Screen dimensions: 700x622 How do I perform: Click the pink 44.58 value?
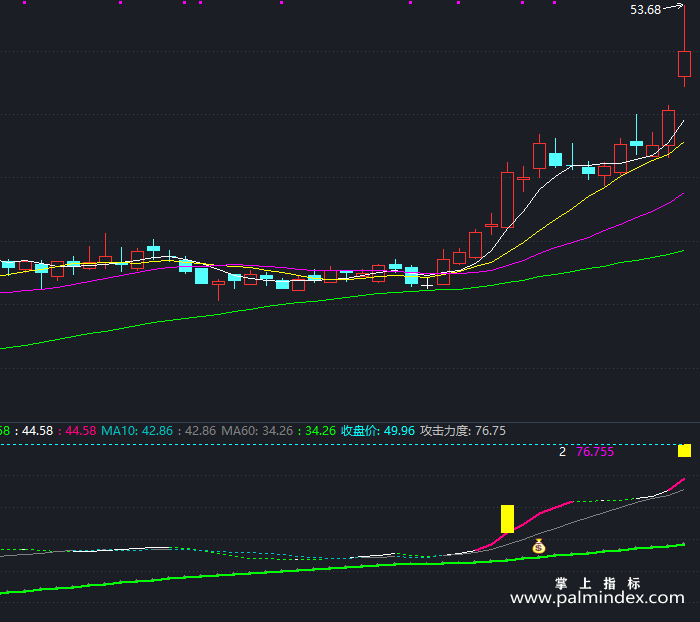click(80, 431)
